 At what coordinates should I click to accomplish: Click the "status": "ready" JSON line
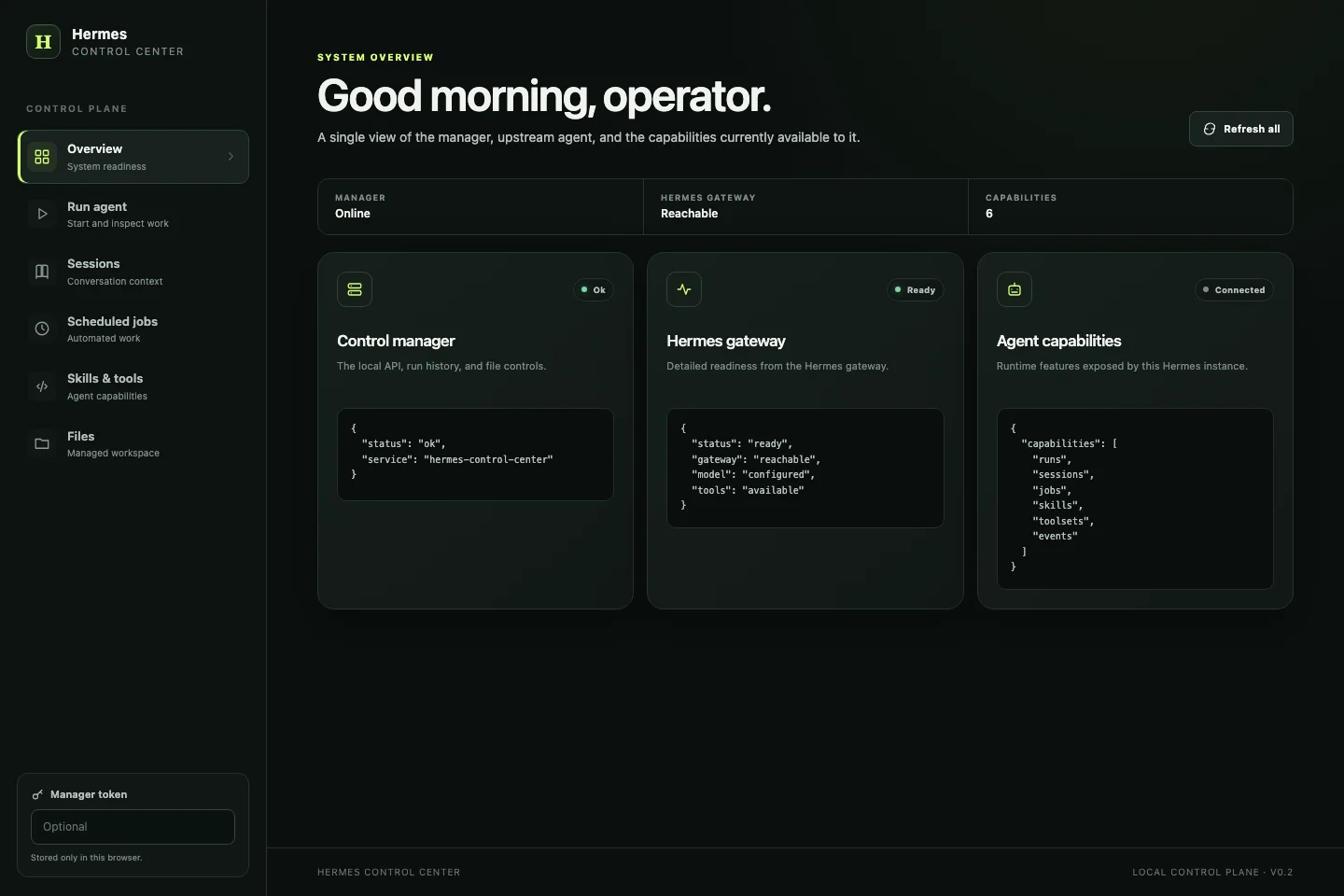tap(742, 443)
